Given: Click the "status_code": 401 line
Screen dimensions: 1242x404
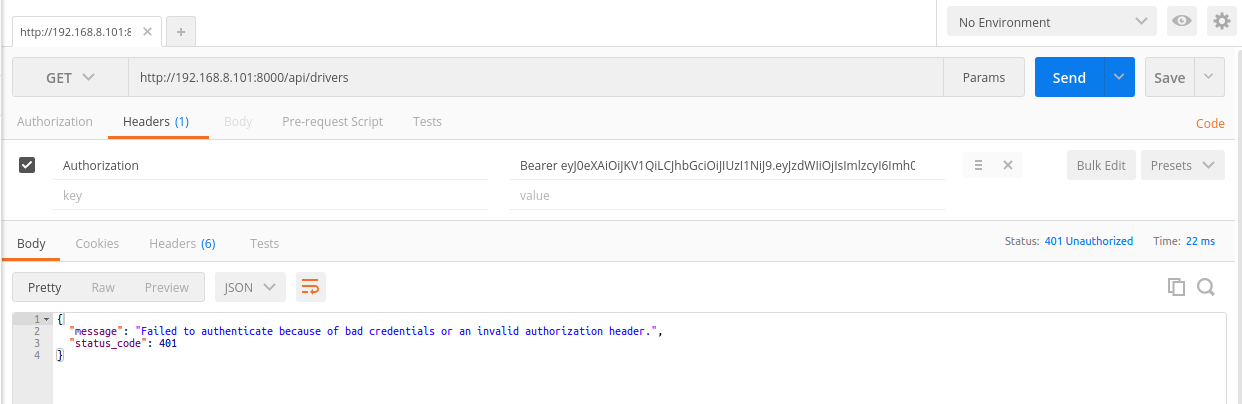Looking at the screenshot, I should click(123, 343).
